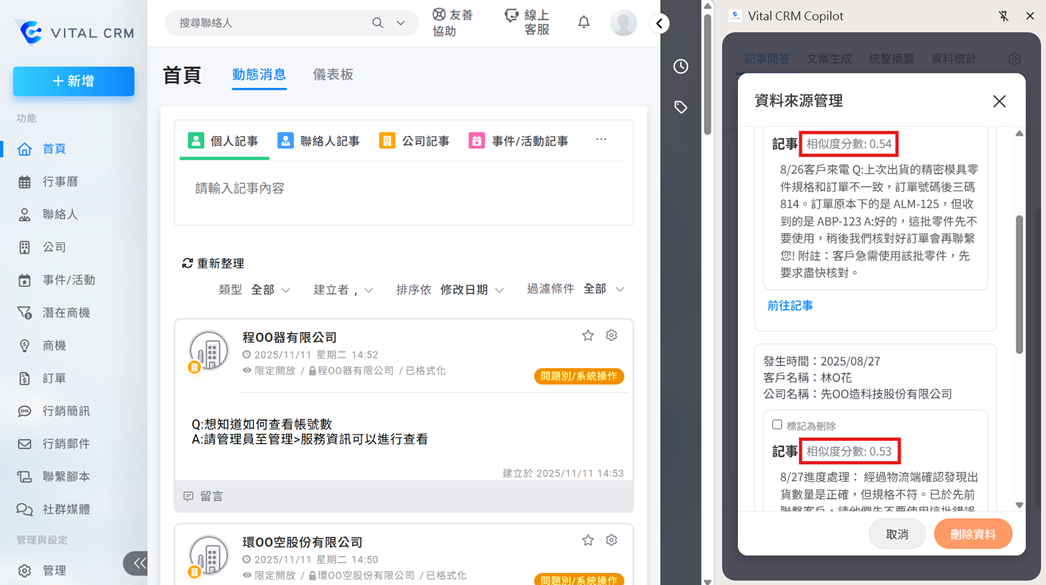This screenshot has width=1046, height=585.
Task: Click the 重新整理 refresh icon
Action: [x=187, y=263]
